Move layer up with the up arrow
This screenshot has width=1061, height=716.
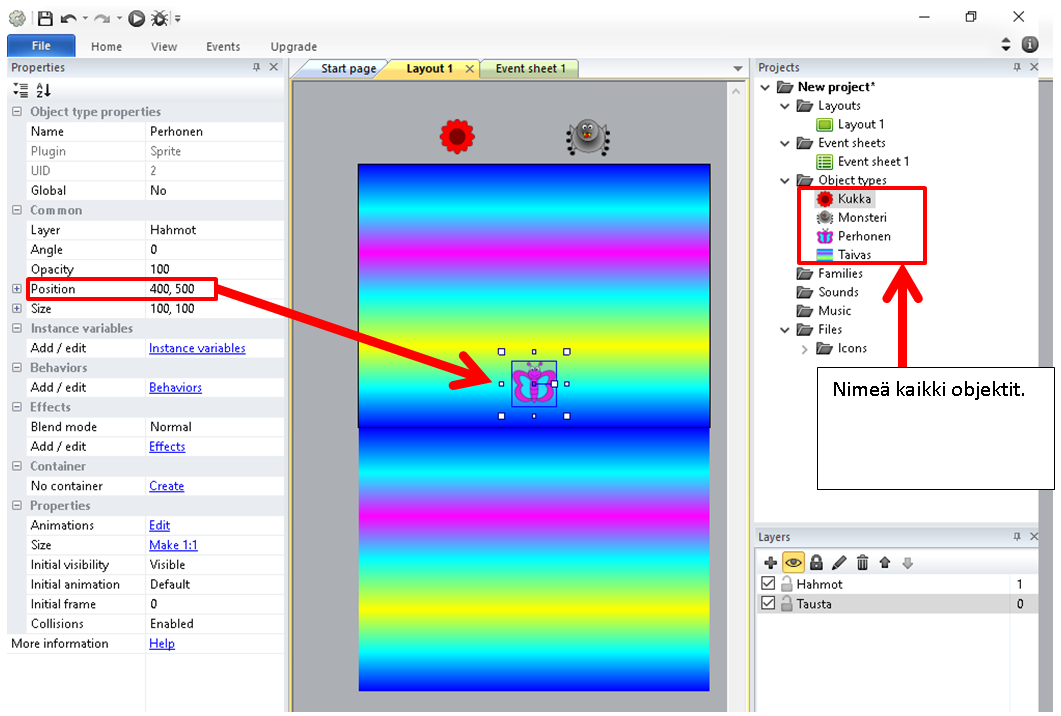click(885, 563)
